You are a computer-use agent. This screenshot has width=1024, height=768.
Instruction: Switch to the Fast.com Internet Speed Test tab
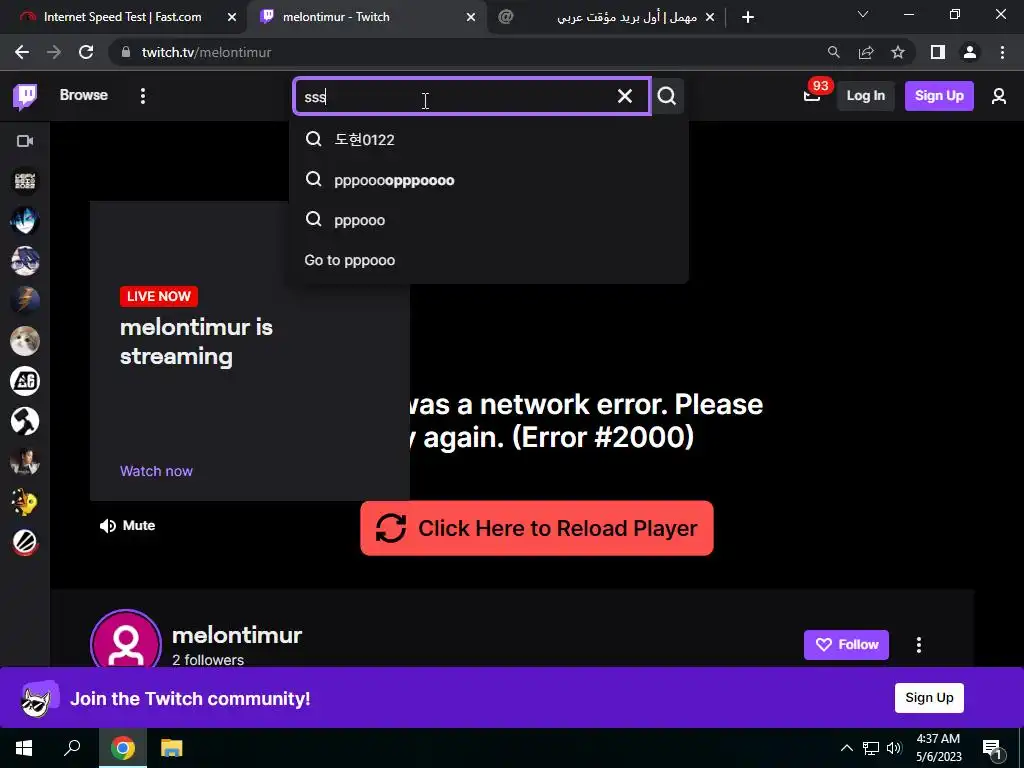pyautogui.click(x=123, y=17)
